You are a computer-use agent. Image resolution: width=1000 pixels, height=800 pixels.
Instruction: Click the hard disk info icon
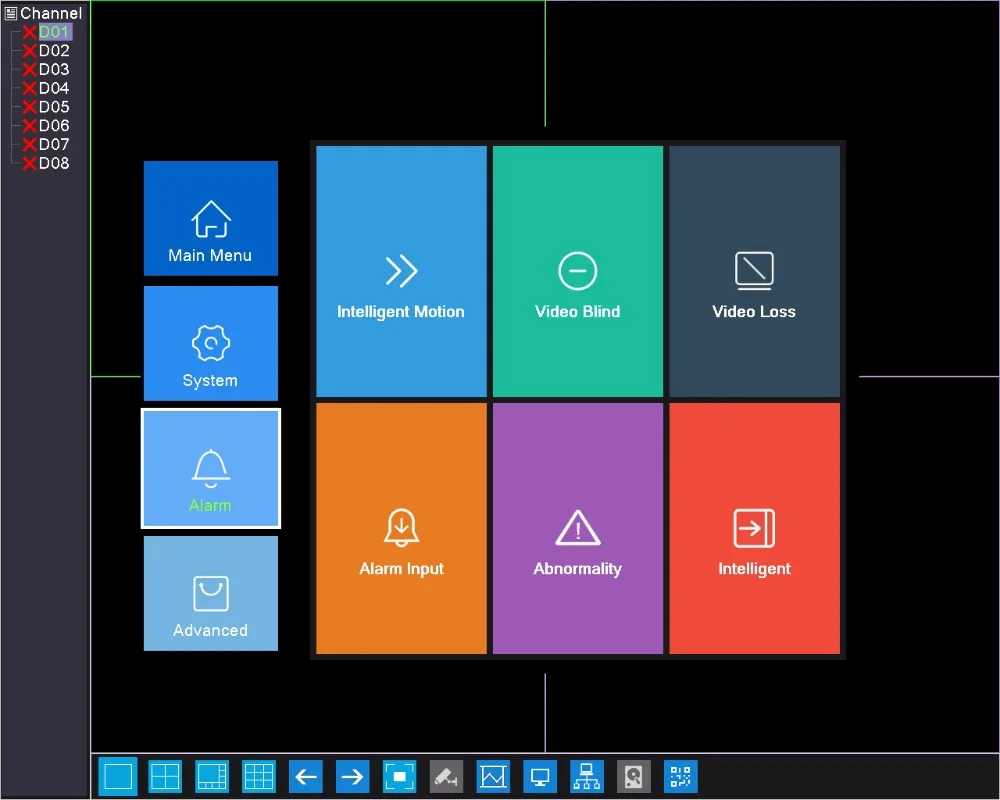click(x=634, y=776)
